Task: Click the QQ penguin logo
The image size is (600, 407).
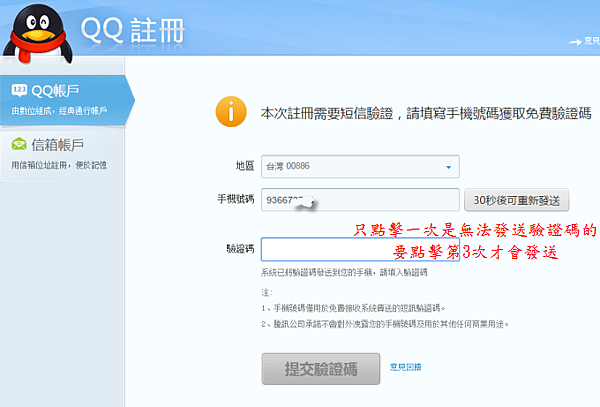Action: pos(38,34)
